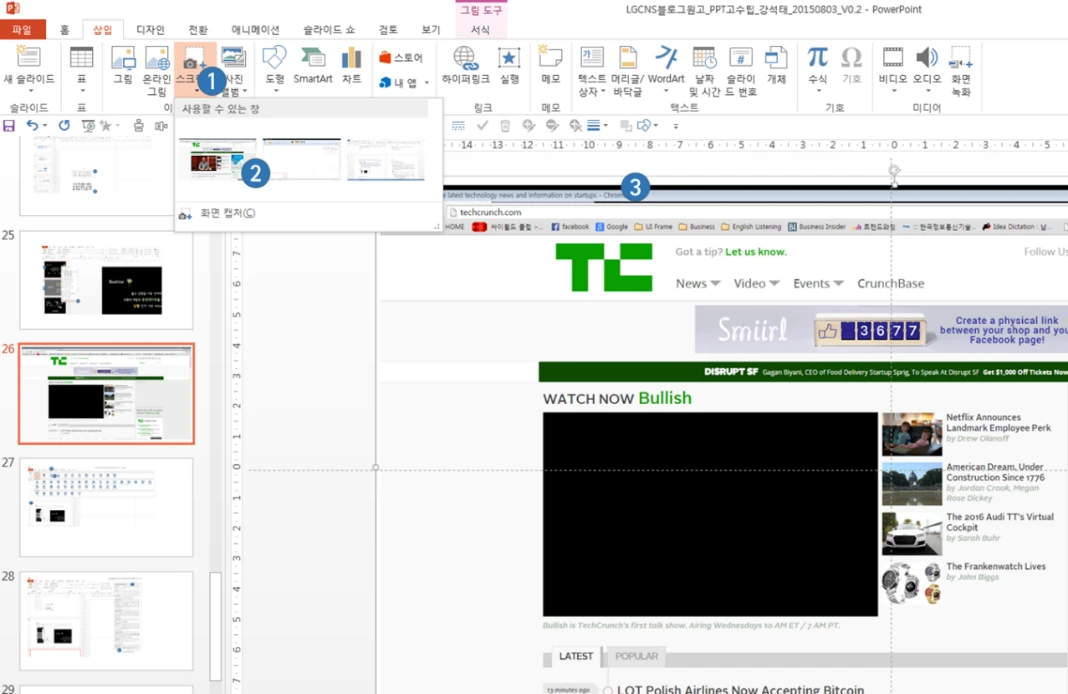Screen dimensions: 1068x694
Task: Open the 파일 file tab
Action: coord(22,29)
